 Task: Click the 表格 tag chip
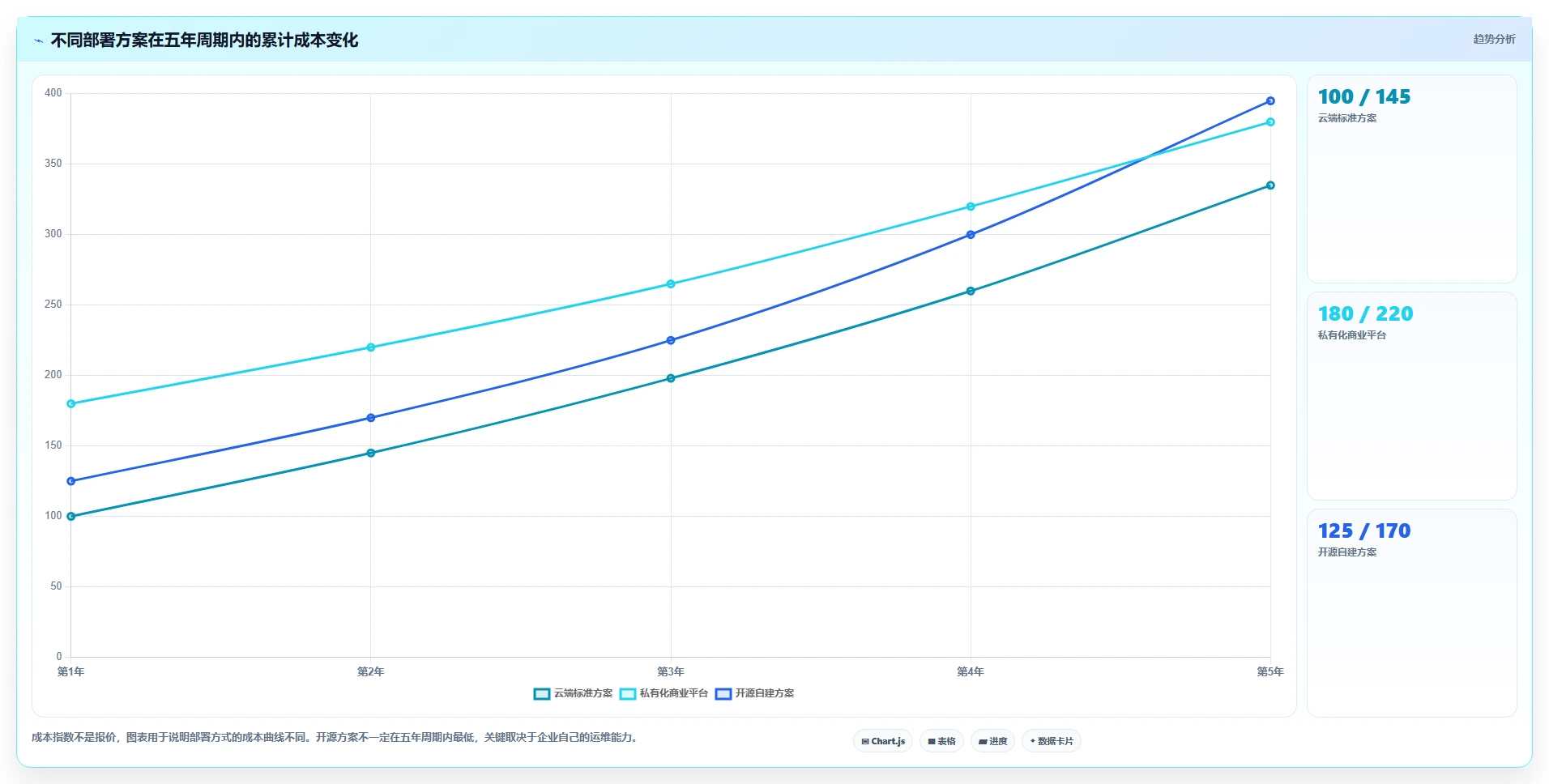[x=941, y=741]
